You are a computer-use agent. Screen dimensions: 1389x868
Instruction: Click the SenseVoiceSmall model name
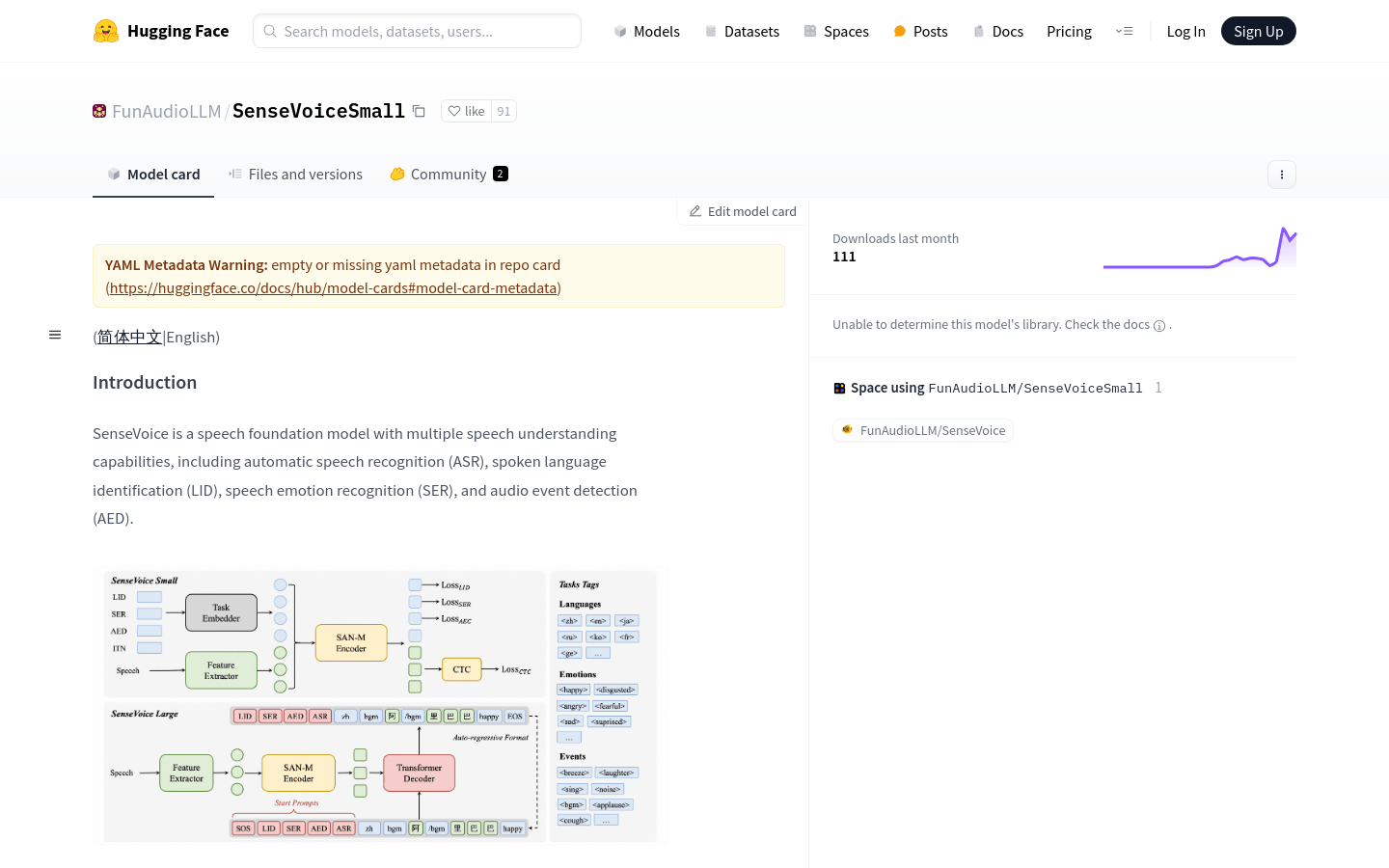coord(318,111)
